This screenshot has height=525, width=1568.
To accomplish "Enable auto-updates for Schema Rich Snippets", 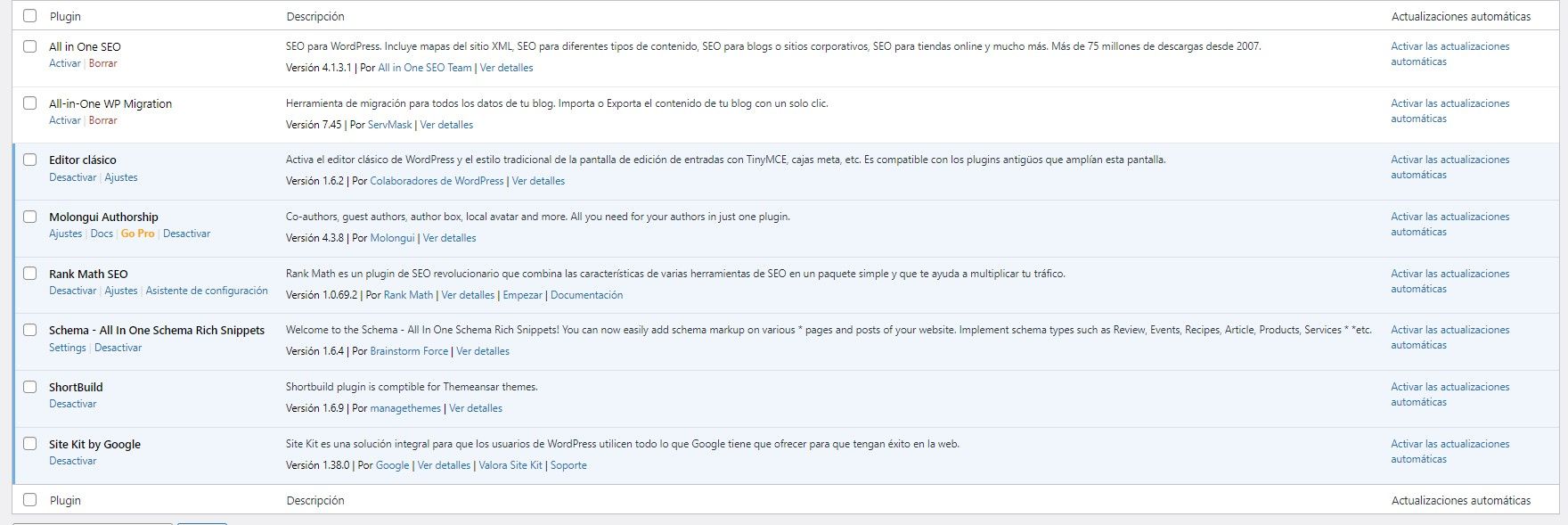I will [1450, 337].
